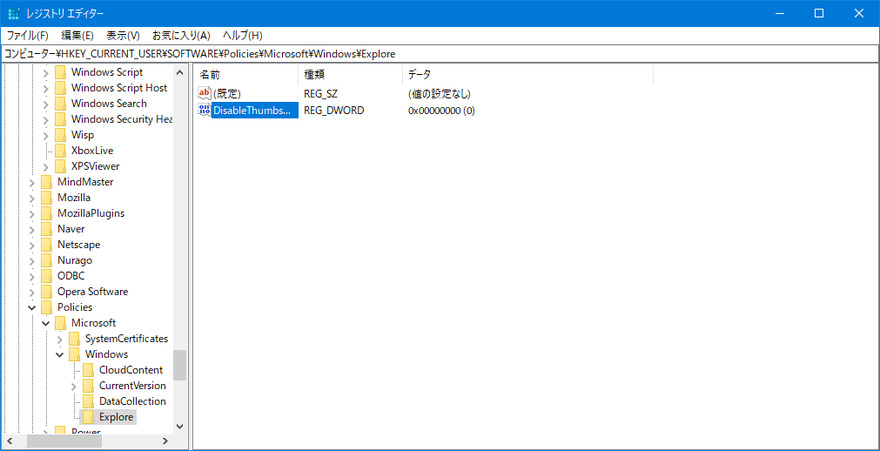
Task: Select the ODBC folder icon
Action: tap(47, 277)
